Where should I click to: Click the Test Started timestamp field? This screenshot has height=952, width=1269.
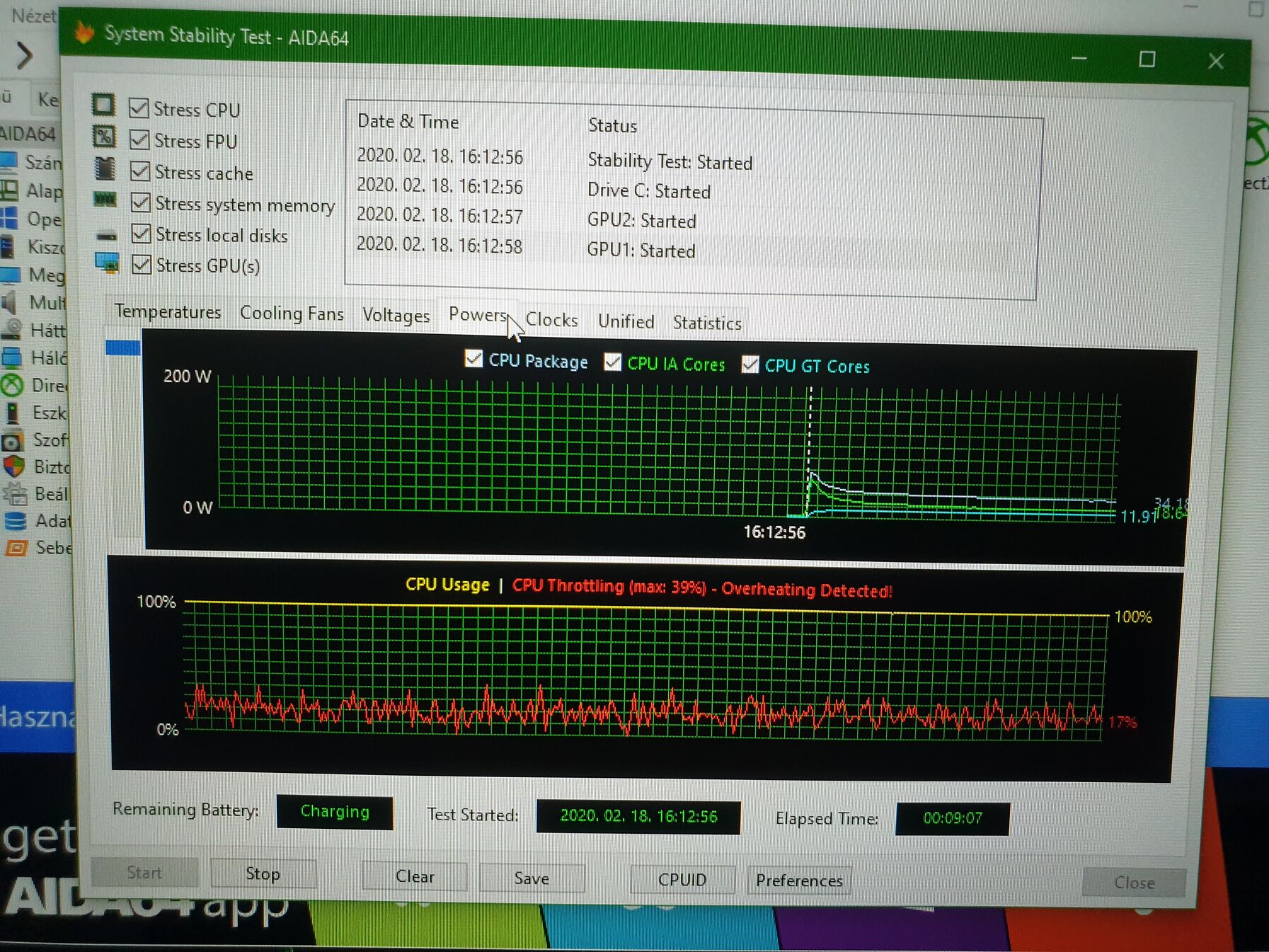638,816
